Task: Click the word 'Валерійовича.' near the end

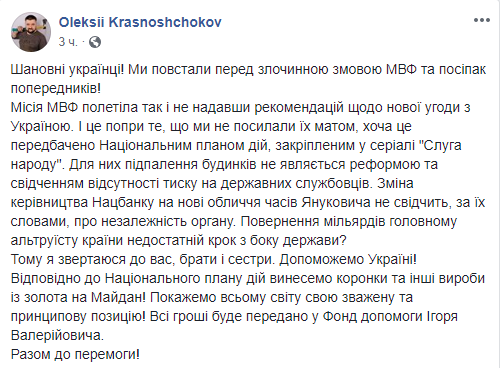Action: pos(57,335)
